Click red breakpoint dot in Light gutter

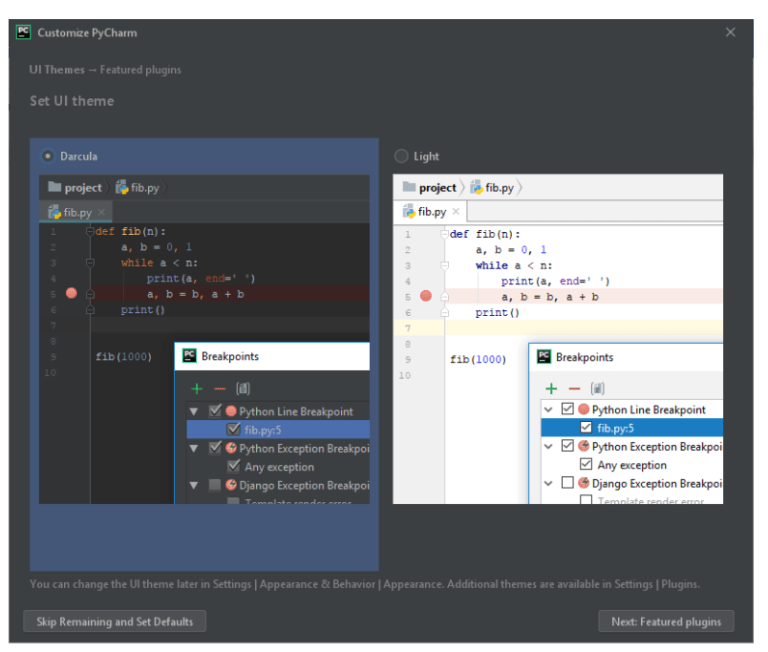(426, 296)
